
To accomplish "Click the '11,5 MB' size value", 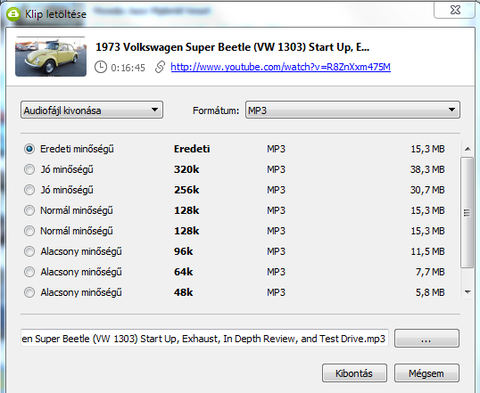I will click(x=428, y=251).
